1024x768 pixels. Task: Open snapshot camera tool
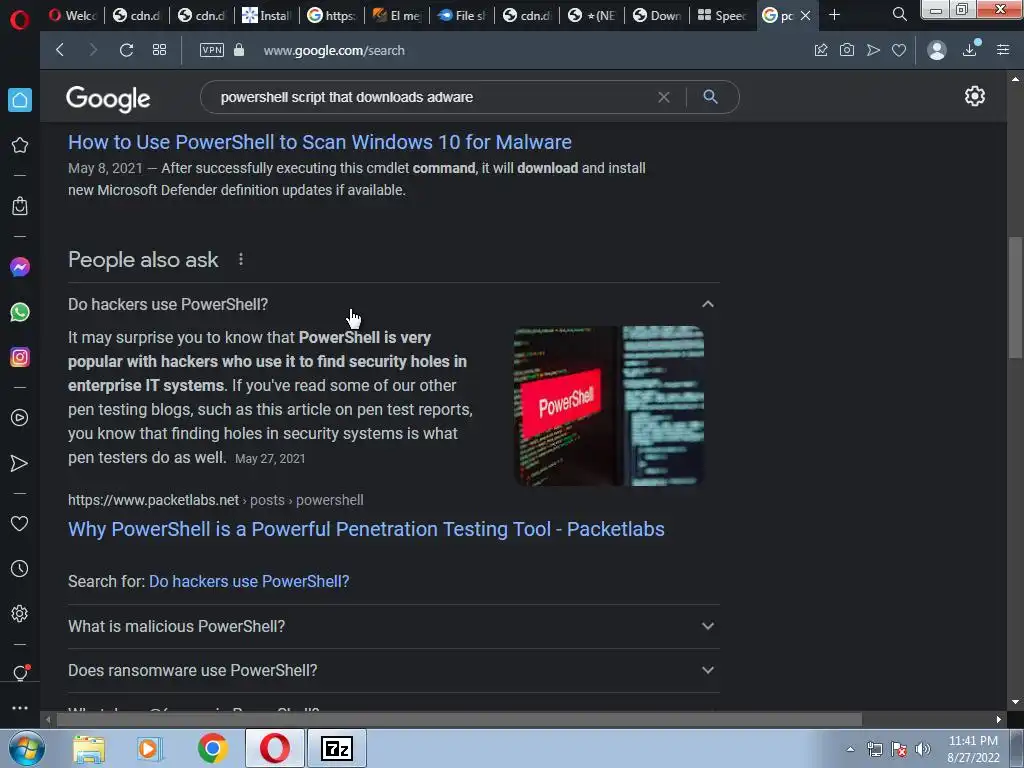tap(847, 50)
